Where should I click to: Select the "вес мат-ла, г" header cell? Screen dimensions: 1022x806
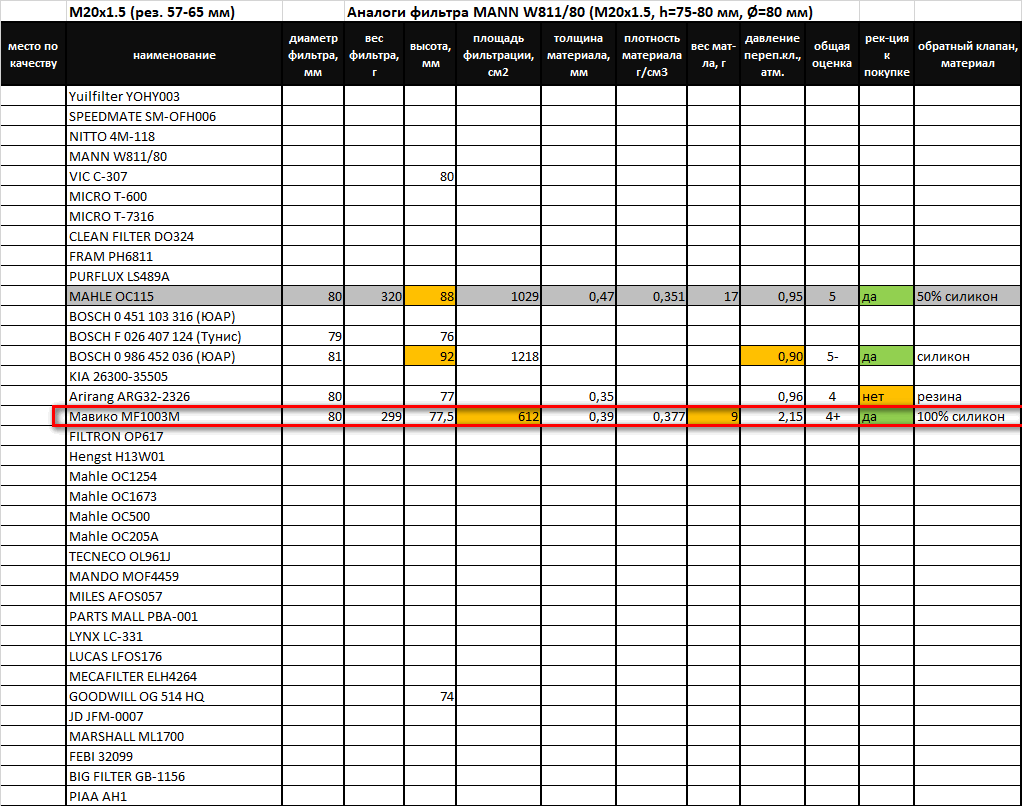tap(714, 55)
